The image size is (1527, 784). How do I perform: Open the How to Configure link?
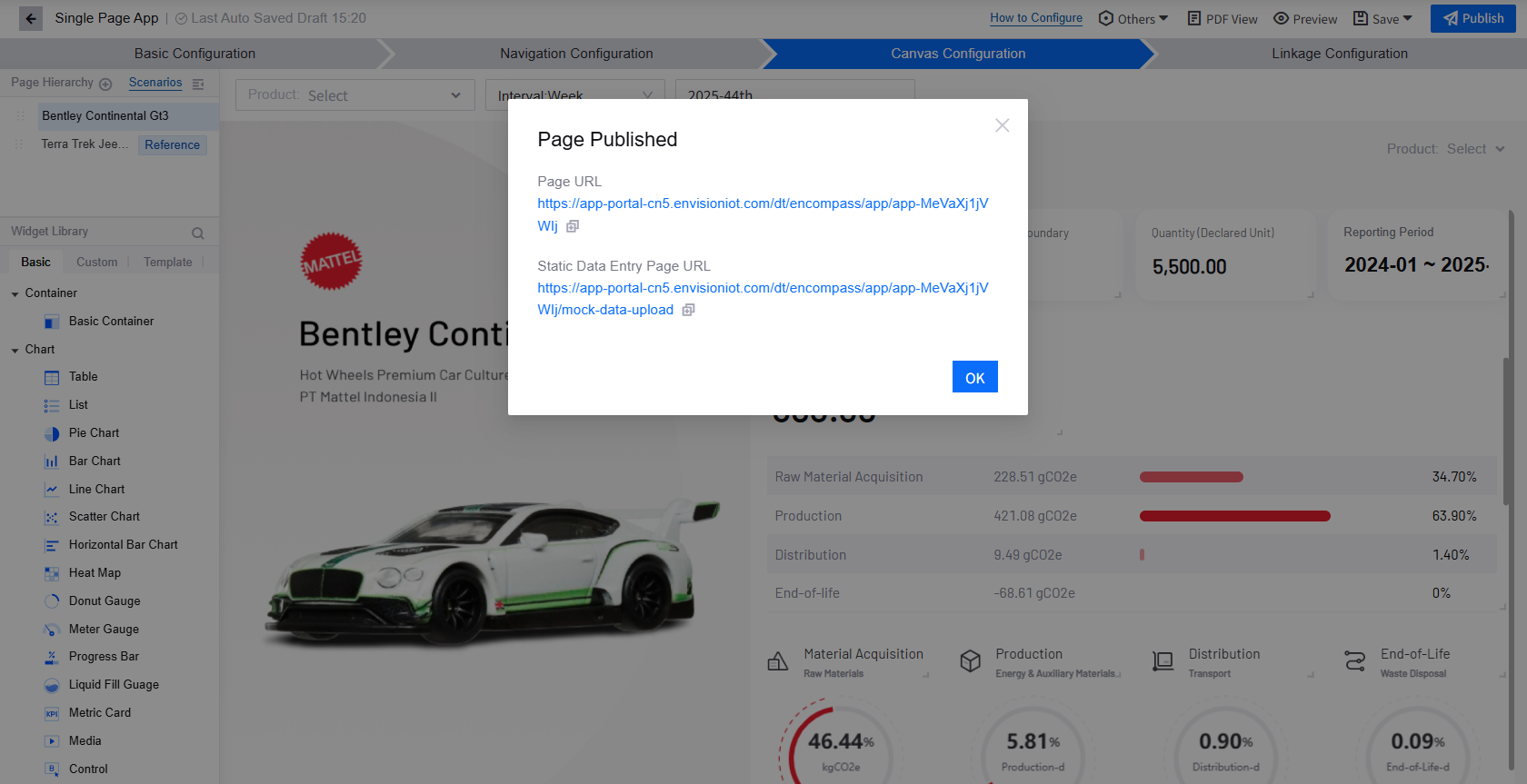(x=1036, y=18)
